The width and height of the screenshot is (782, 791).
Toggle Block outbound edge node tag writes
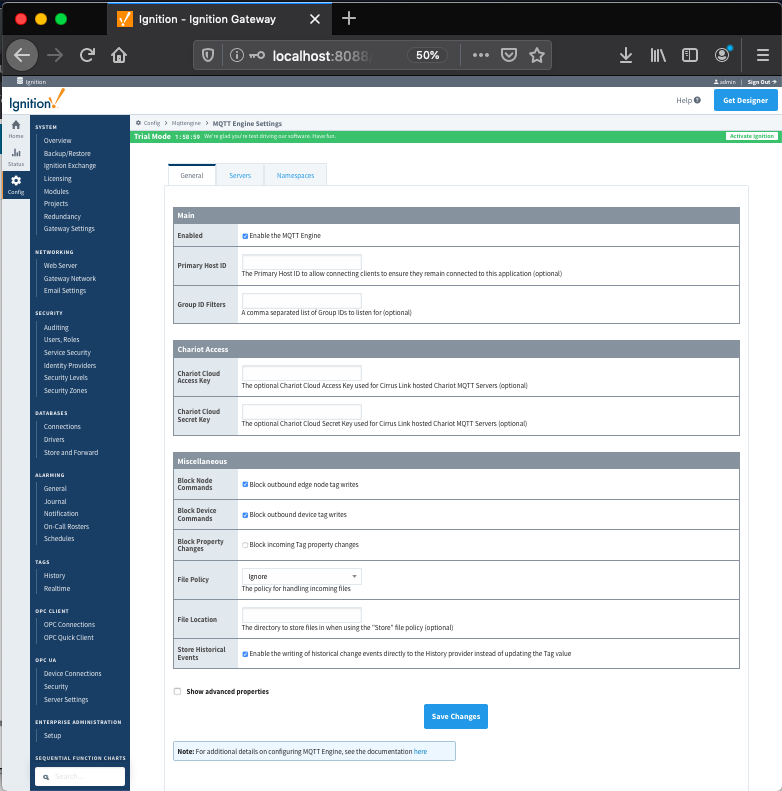click(x=245, y=484)
